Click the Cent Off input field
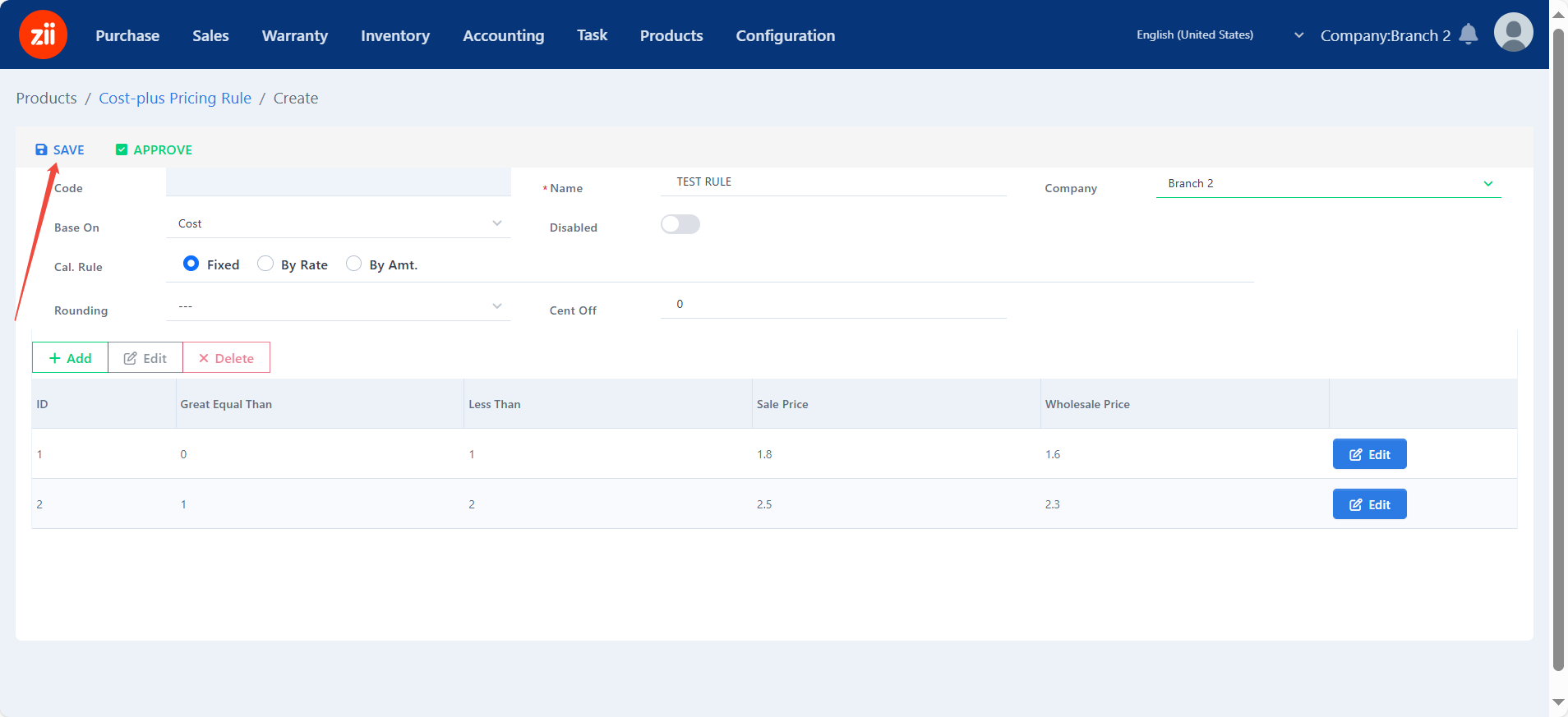Viewport: 1568px width, 717px height. 833,304
